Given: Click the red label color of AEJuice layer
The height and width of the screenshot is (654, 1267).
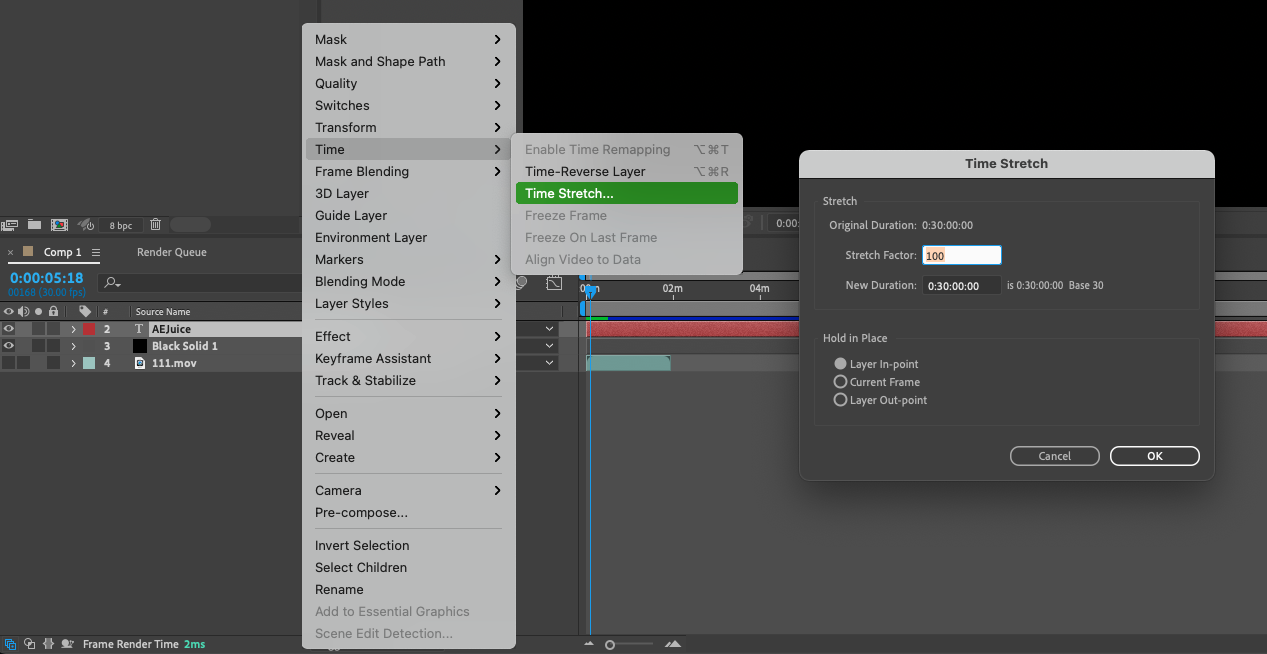Looking at the screenshot, I should pyautogui.click(x=89, y=329).
